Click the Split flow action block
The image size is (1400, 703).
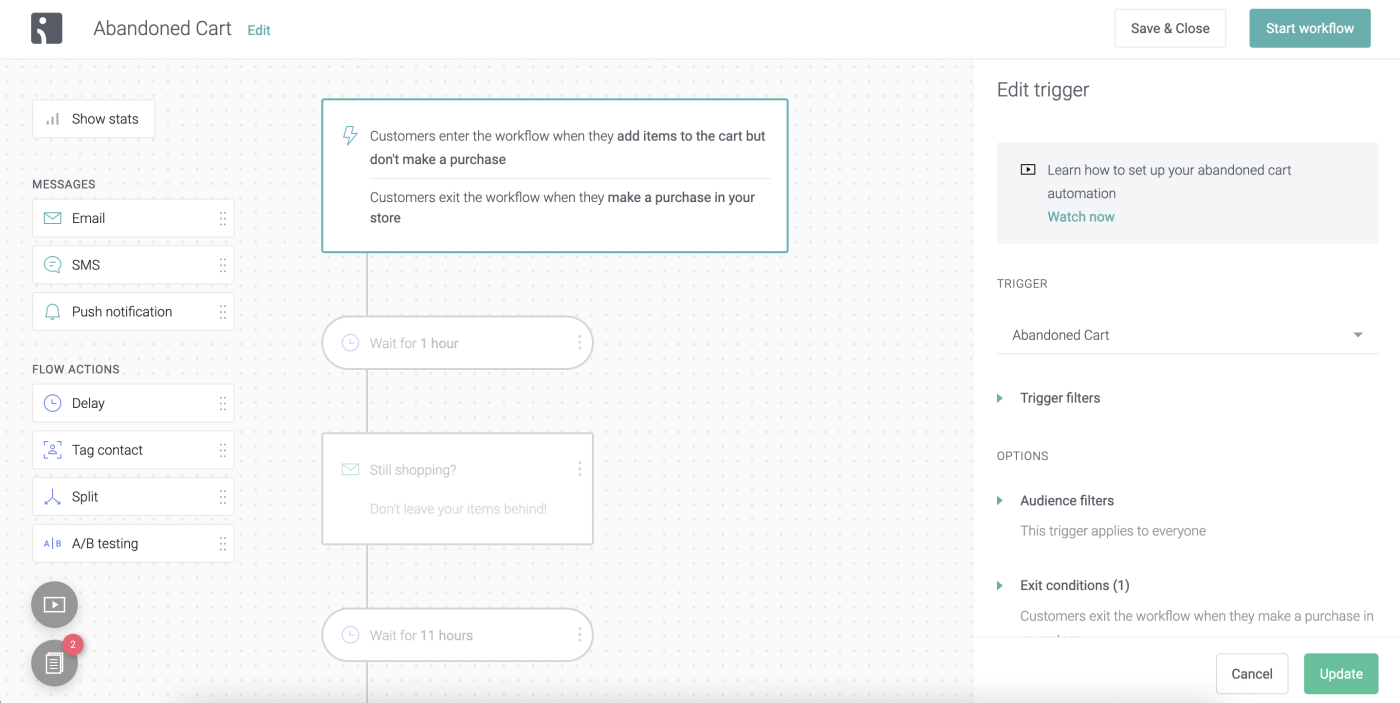pos(133,497)
